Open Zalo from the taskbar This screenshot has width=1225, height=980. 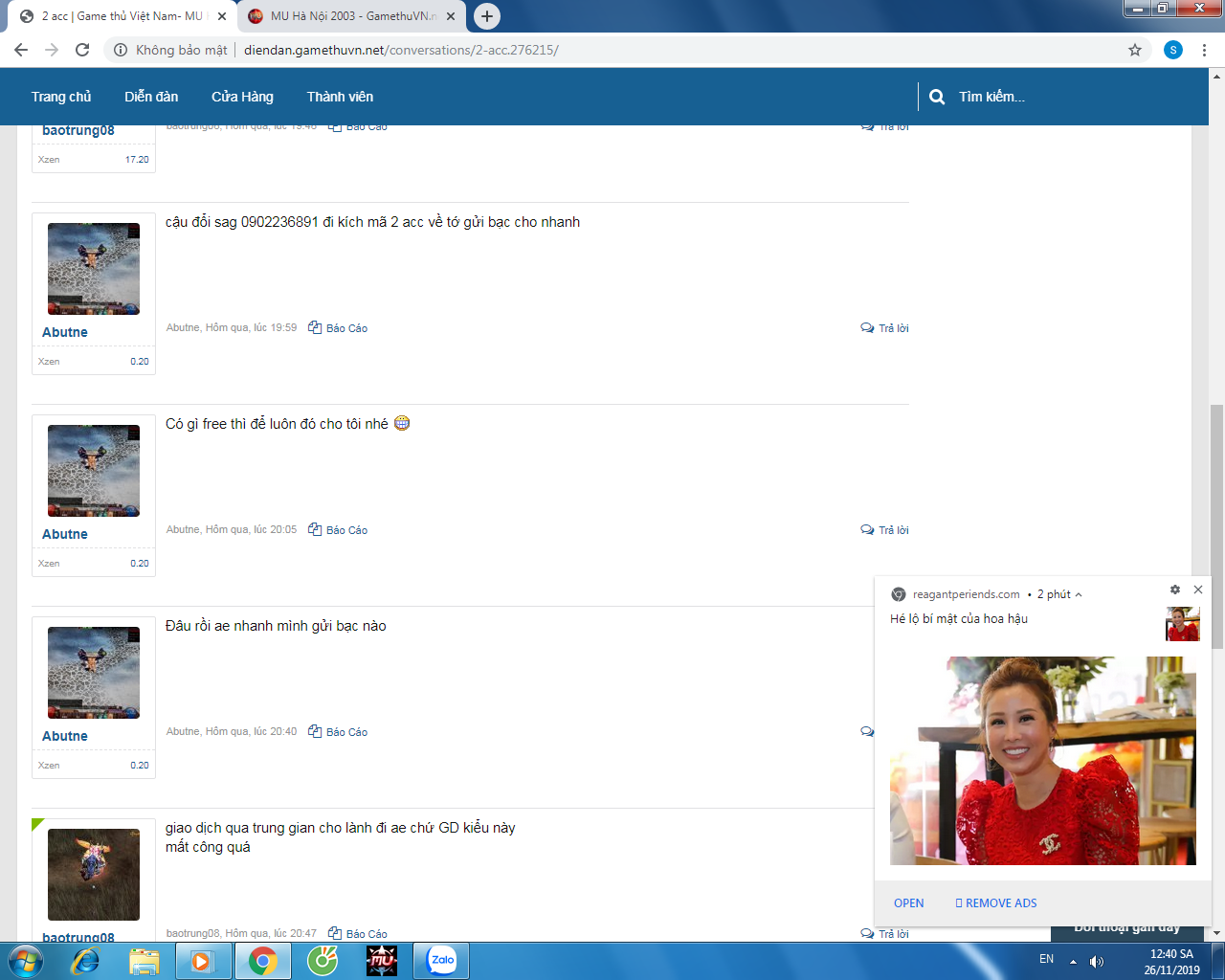pyautogui.click(x=441, y=960)
